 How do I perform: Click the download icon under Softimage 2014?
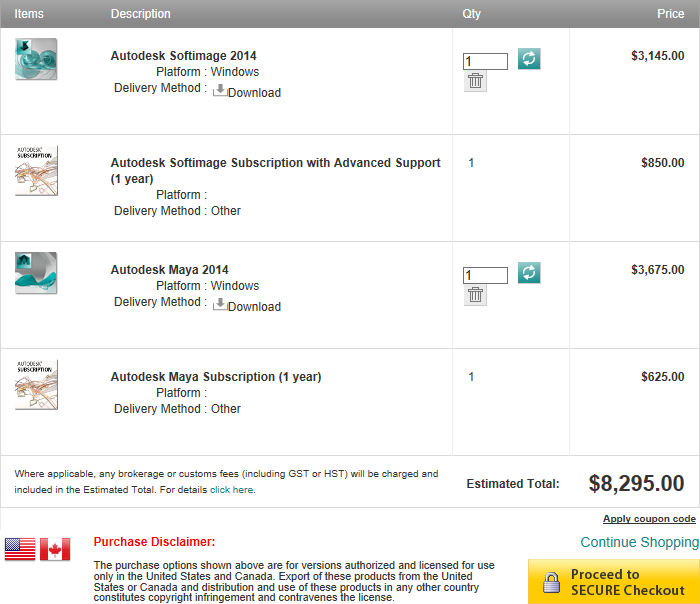(220, 90)
